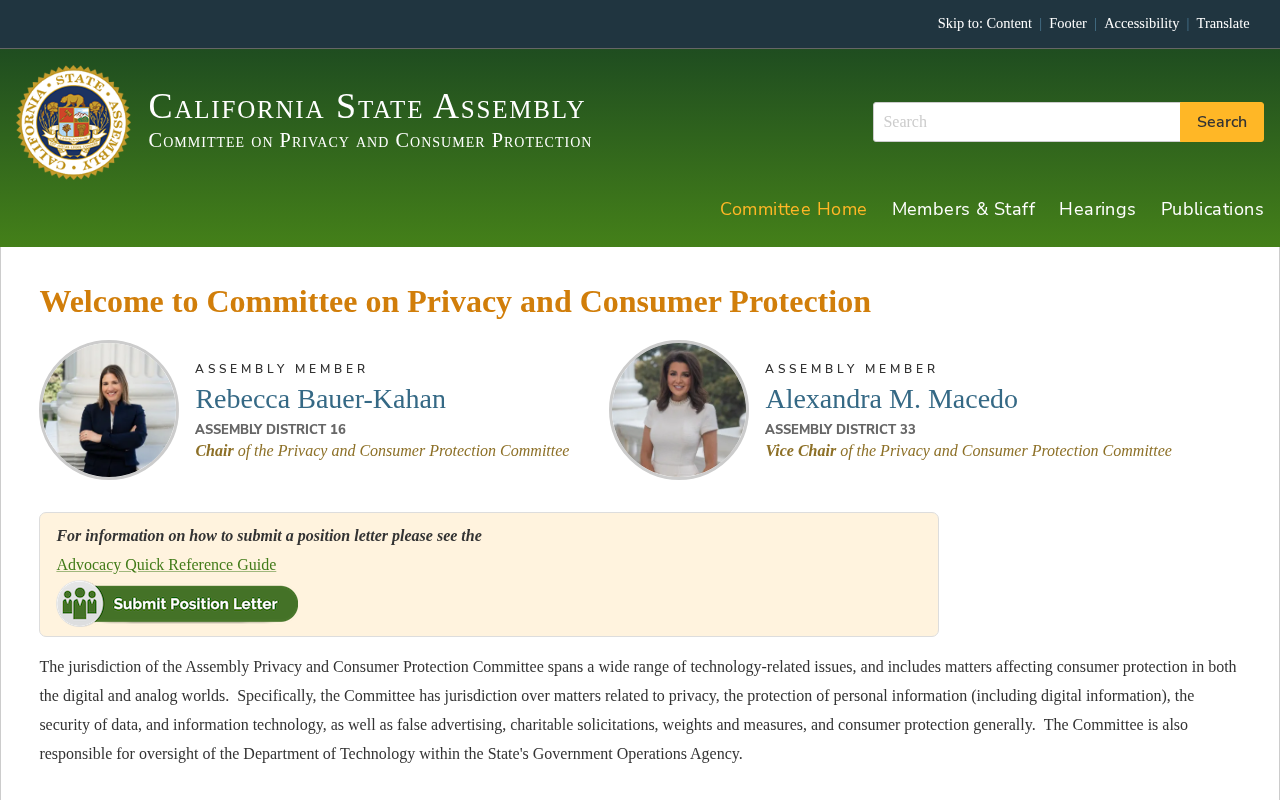Type in the Search input field
This screenshot has width=1280, height=800.
click(1026, 122)
